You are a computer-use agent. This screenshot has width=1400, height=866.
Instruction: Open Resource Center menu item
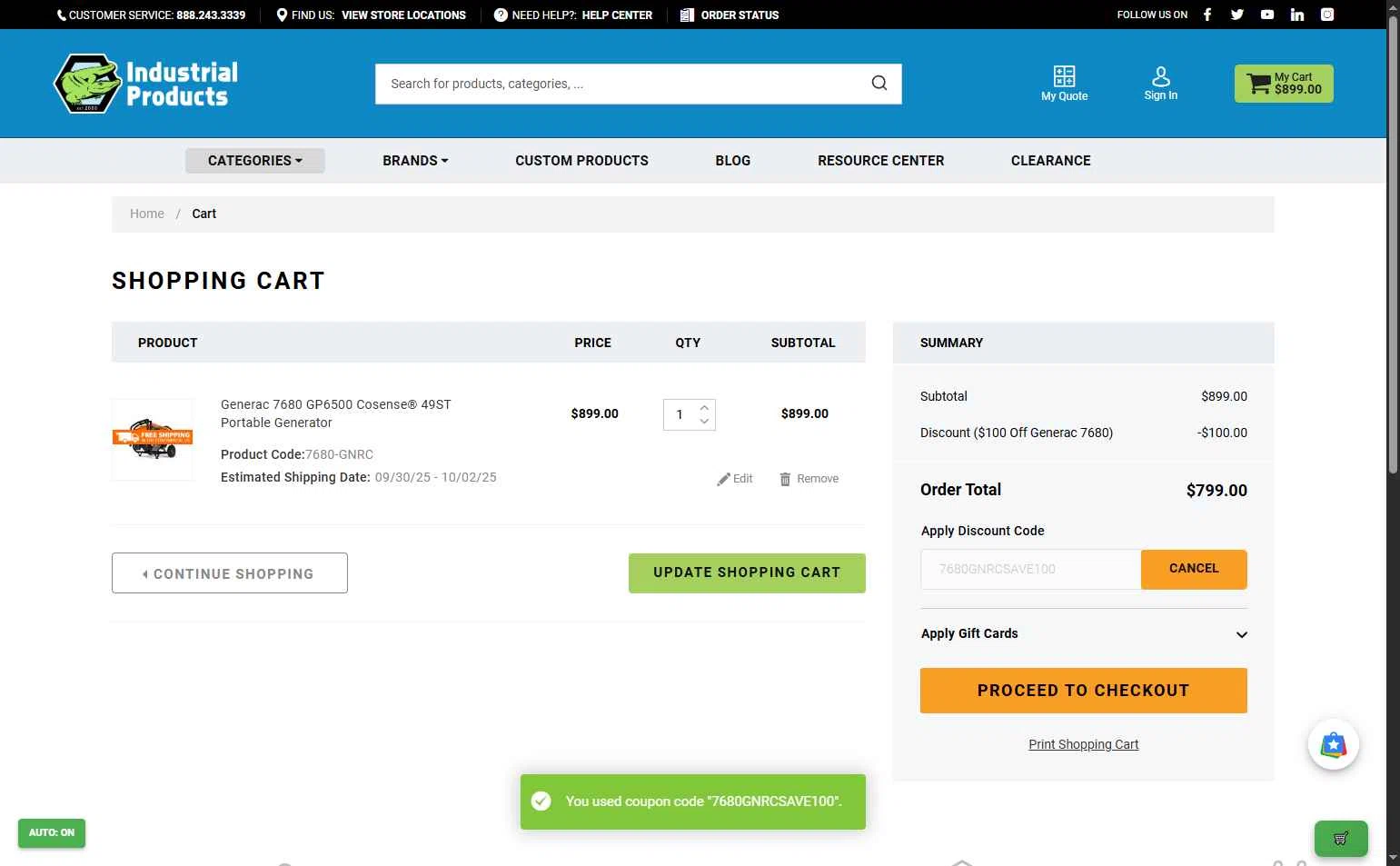(x=880, y=161)
